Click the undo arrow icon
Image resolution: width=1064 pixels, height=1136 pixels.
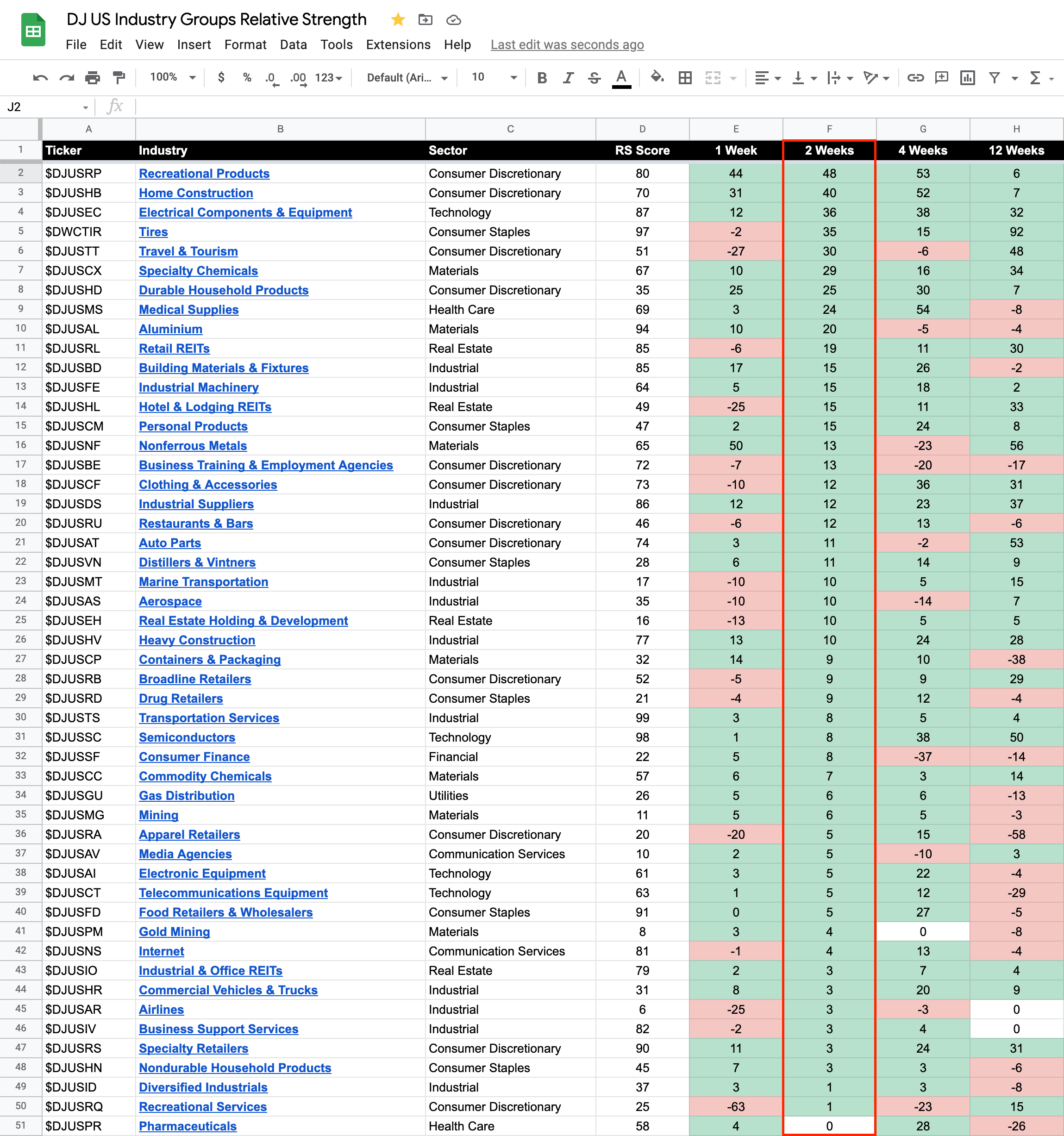40,78
